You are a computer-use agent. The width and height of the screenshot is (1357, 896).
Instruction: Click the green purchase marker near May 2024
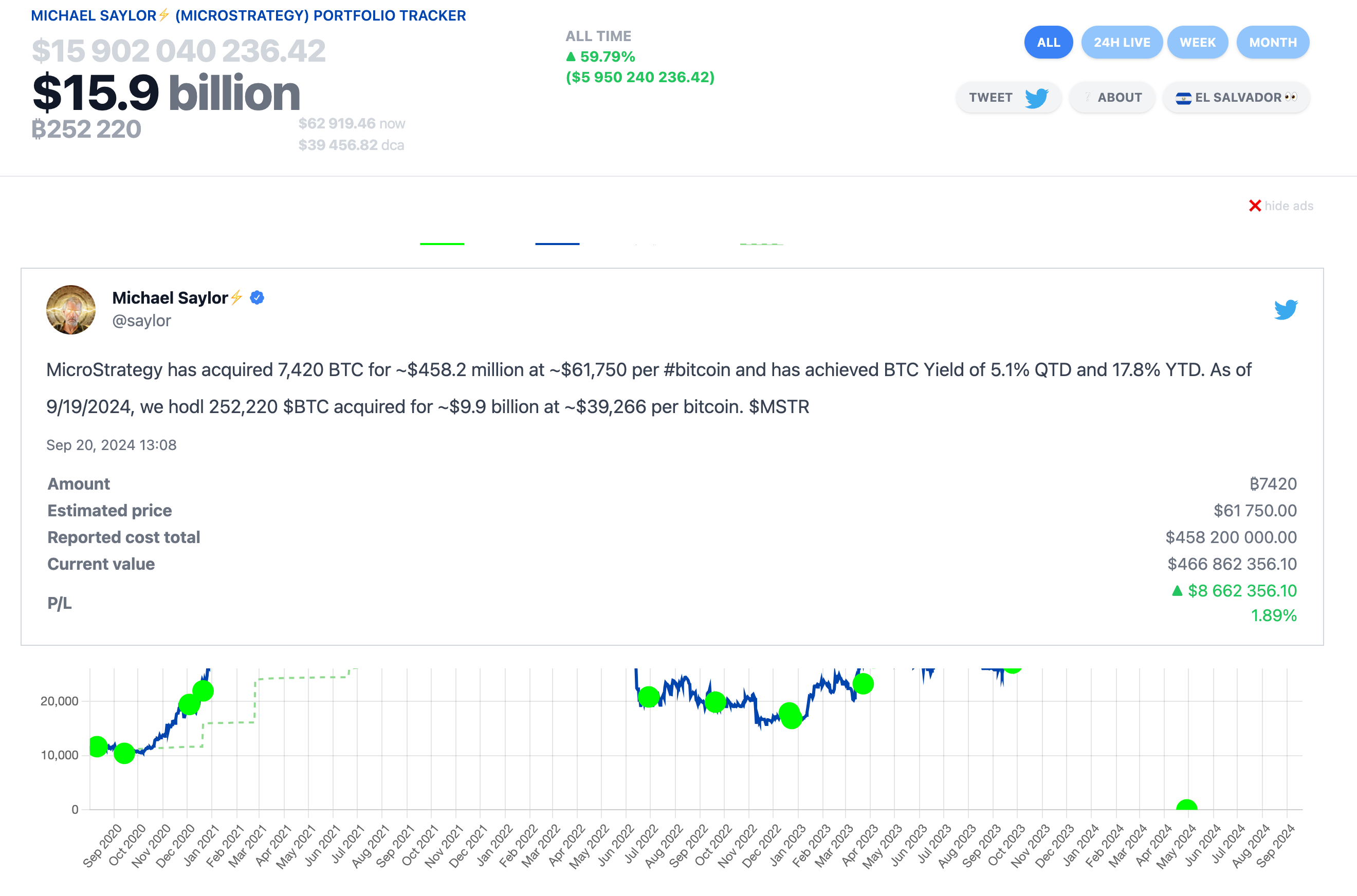tap(1187, 805)
